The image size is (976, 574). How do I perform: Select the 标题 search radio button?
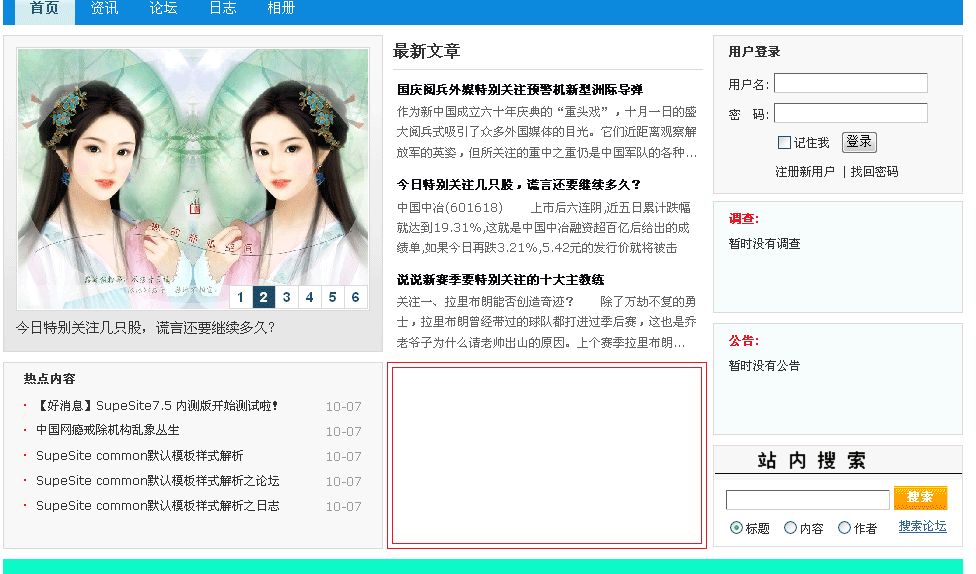(x=736, y=528)
